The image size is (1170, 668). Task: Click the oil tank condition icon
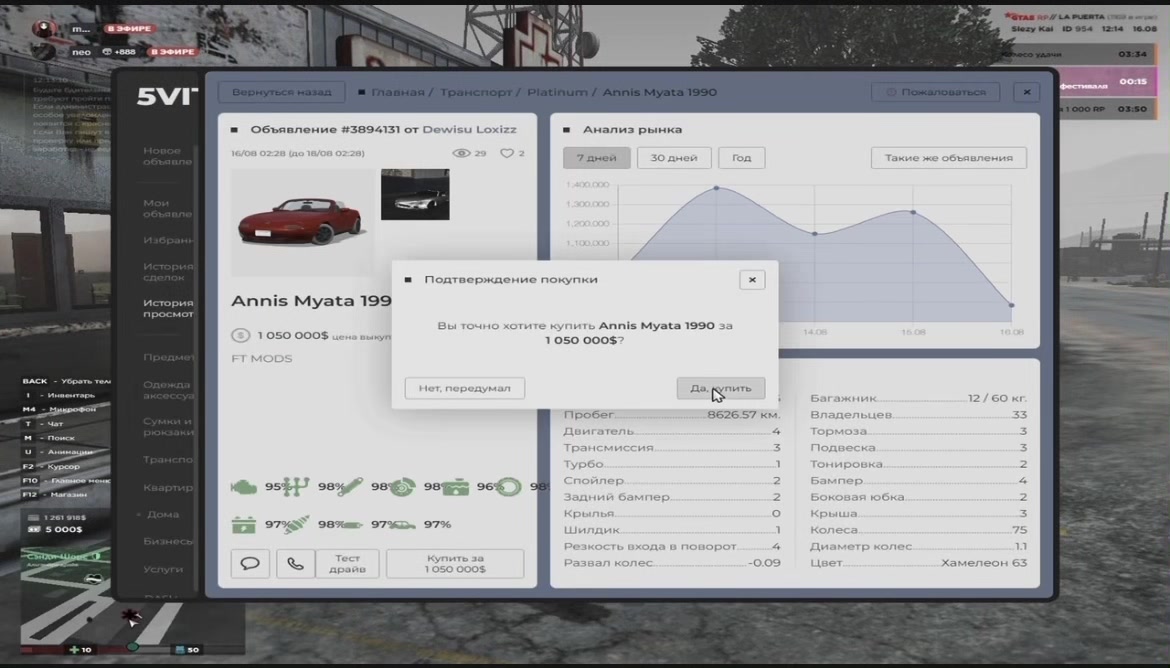click(455, 487)
